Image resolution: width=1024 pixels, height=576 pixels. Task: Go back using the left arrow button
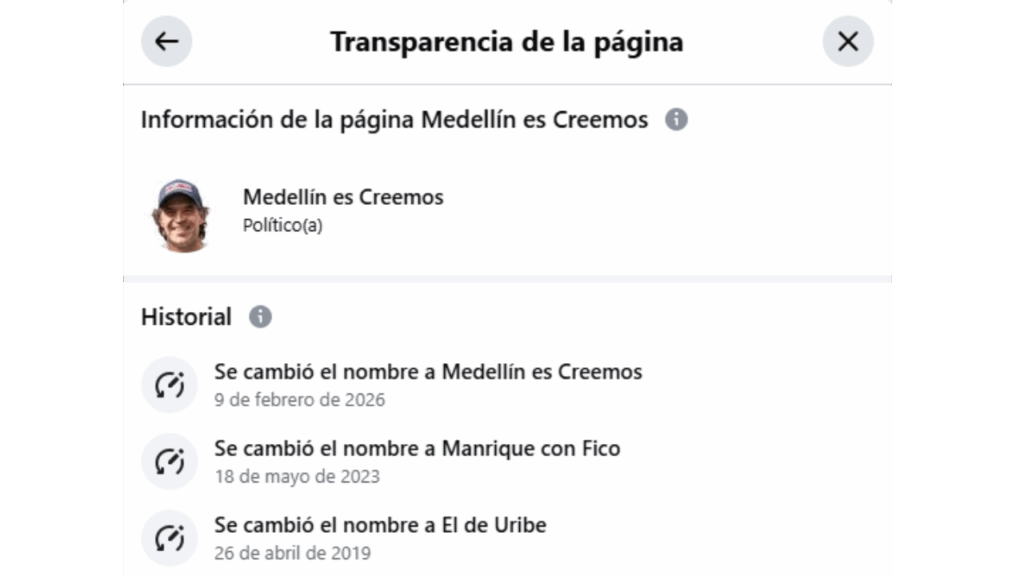pyautogui.click(x=166, y=41)
